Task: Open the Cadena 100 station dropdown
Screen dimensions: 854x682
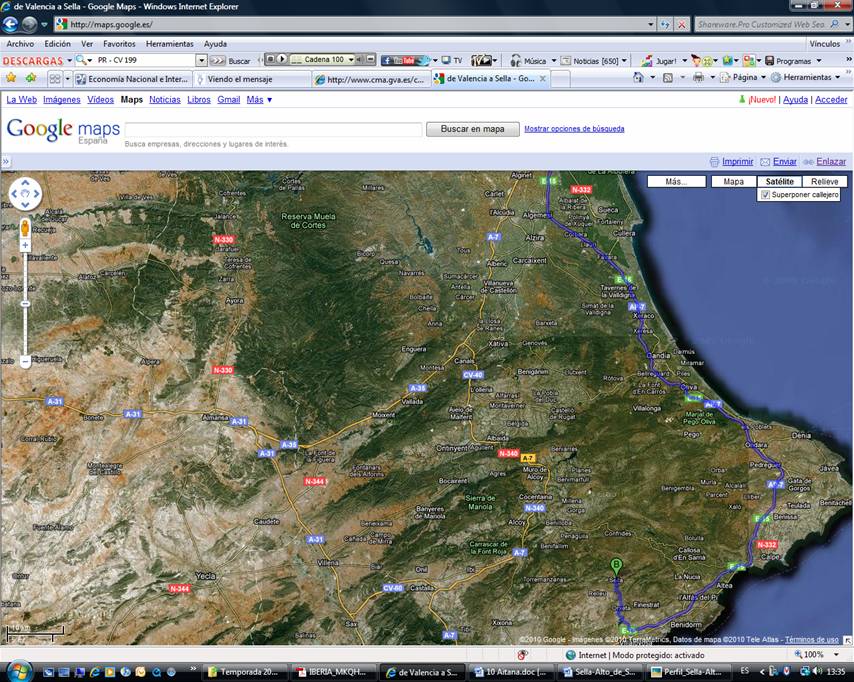Action: 351,59
